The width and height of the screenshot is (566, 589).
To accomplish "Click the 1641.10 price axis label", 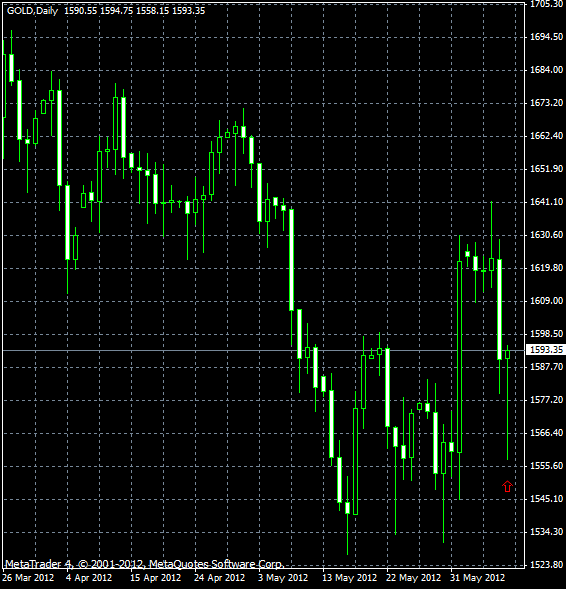I will (546, 202).
